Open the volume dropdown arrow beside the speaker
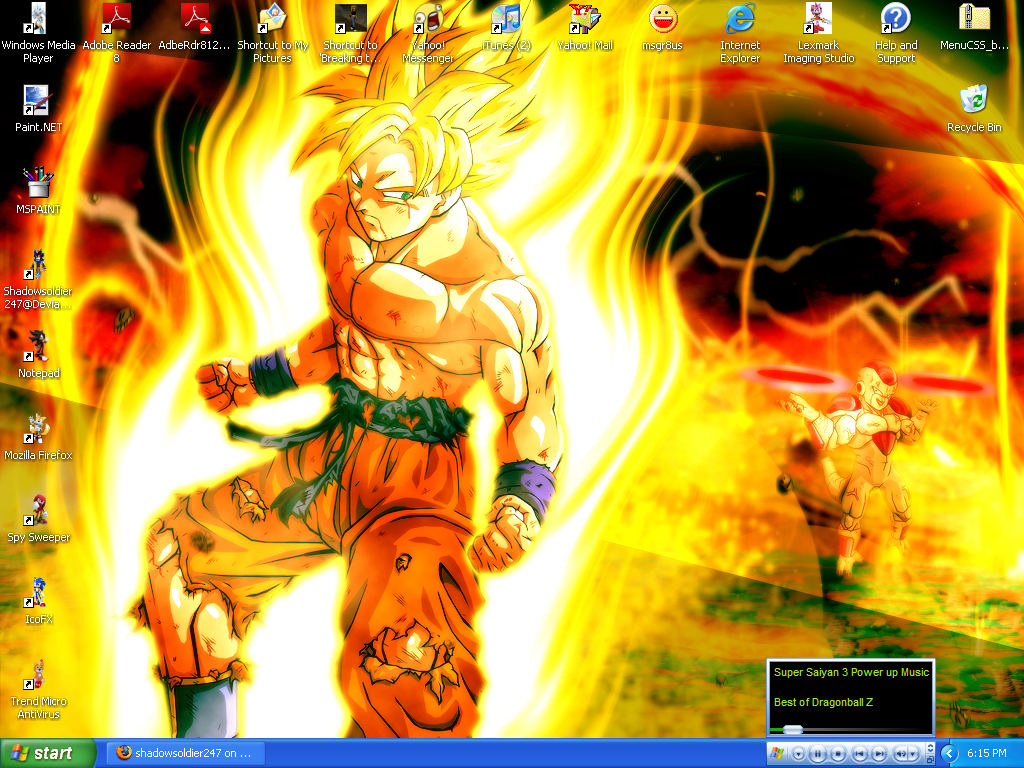 point(913,754)
